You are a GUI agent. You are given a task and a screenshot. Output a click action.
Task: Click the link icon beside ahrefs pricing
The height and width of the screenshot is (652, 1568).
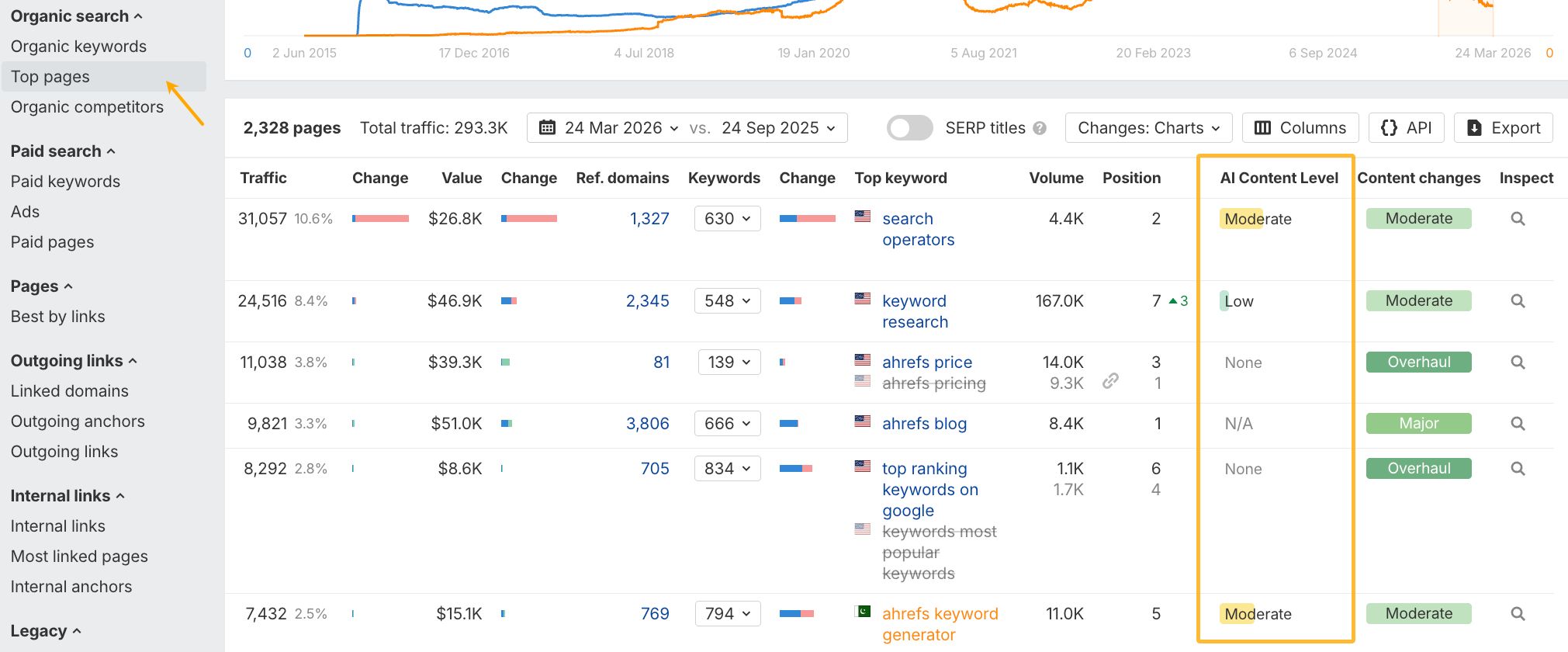[x=1110, y=381]
